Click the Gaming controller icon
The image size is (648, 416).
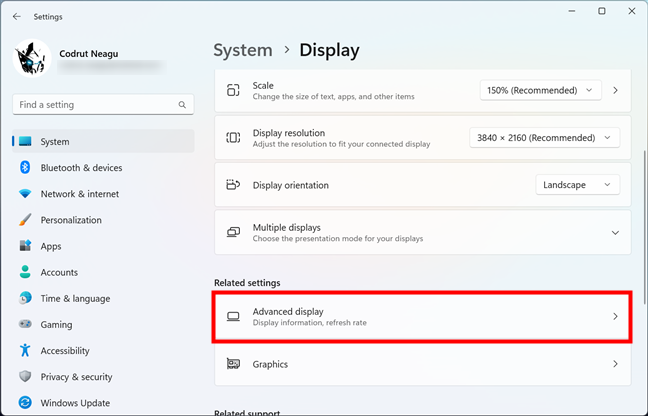[25, 324]
